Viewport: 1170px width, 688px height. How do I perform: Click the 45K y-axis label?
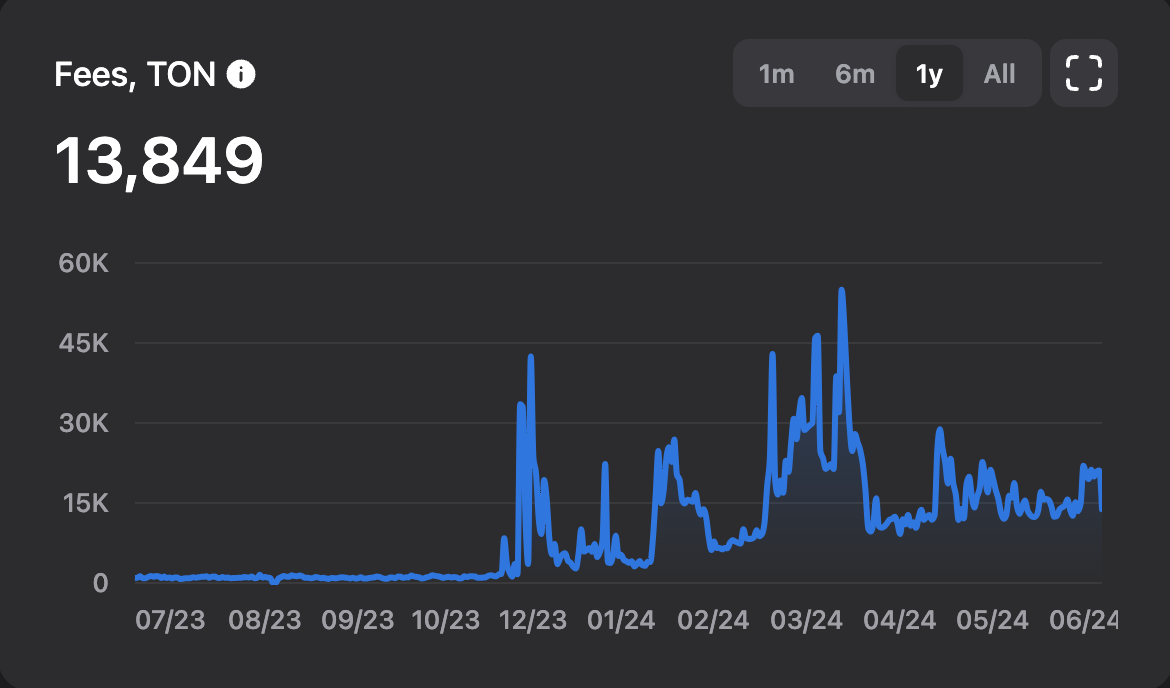(84, 343)
